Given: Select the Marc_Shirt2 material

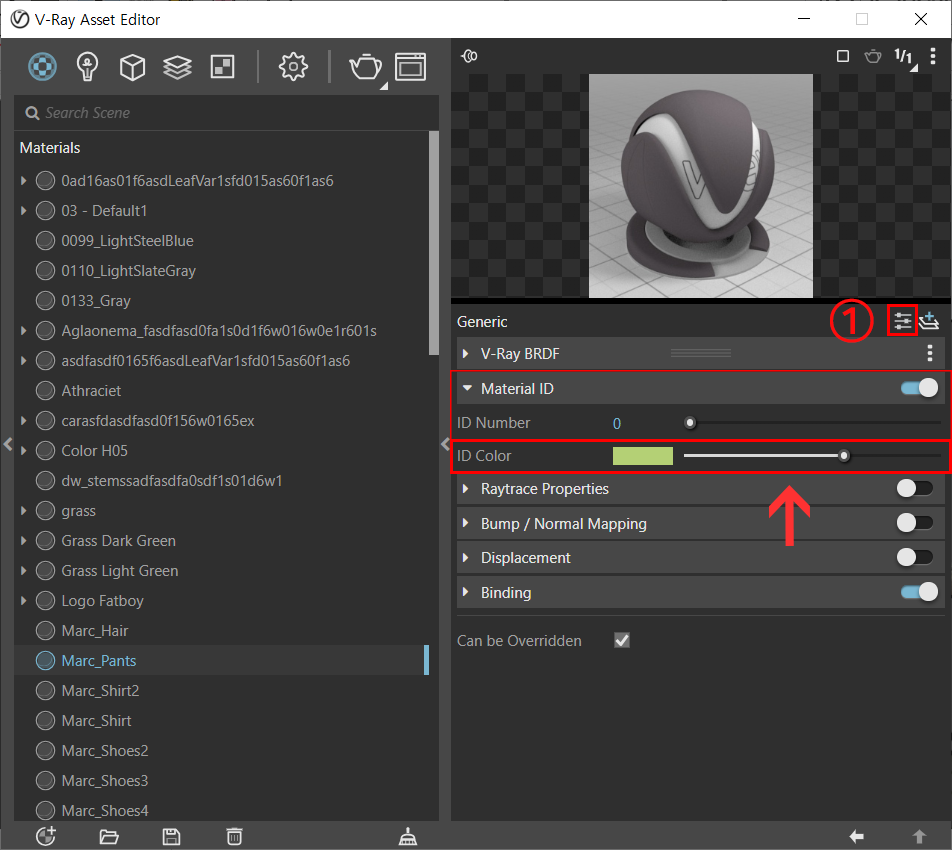Looking at the screenshot, I should [x=221, y=690].
